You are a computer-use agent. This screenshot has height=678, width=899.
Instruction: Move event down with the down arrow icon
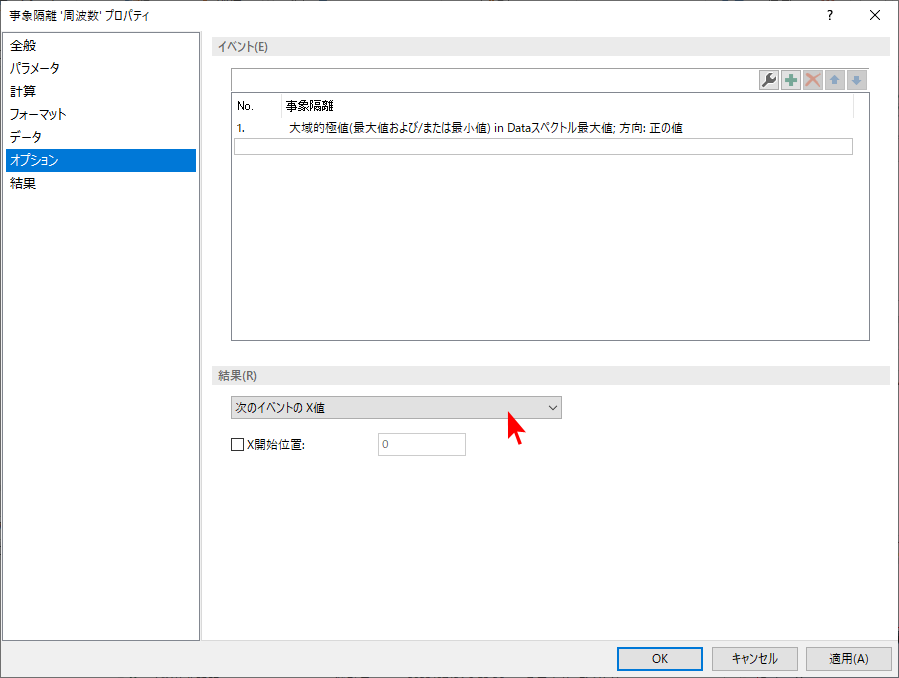(856, 80)
